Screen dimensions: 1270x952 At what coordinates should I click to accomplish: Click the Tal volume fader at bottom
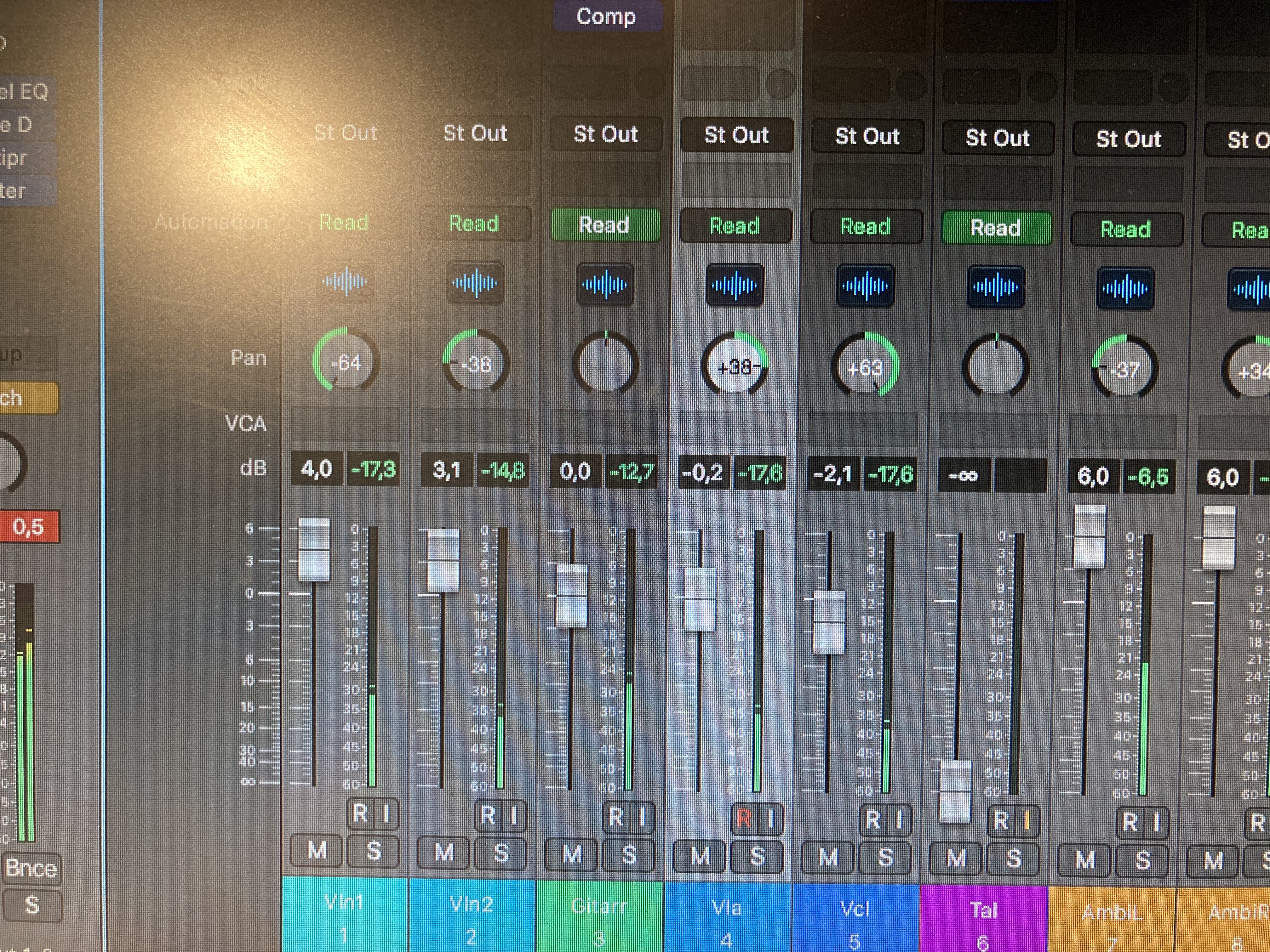(x=955, y=792)
